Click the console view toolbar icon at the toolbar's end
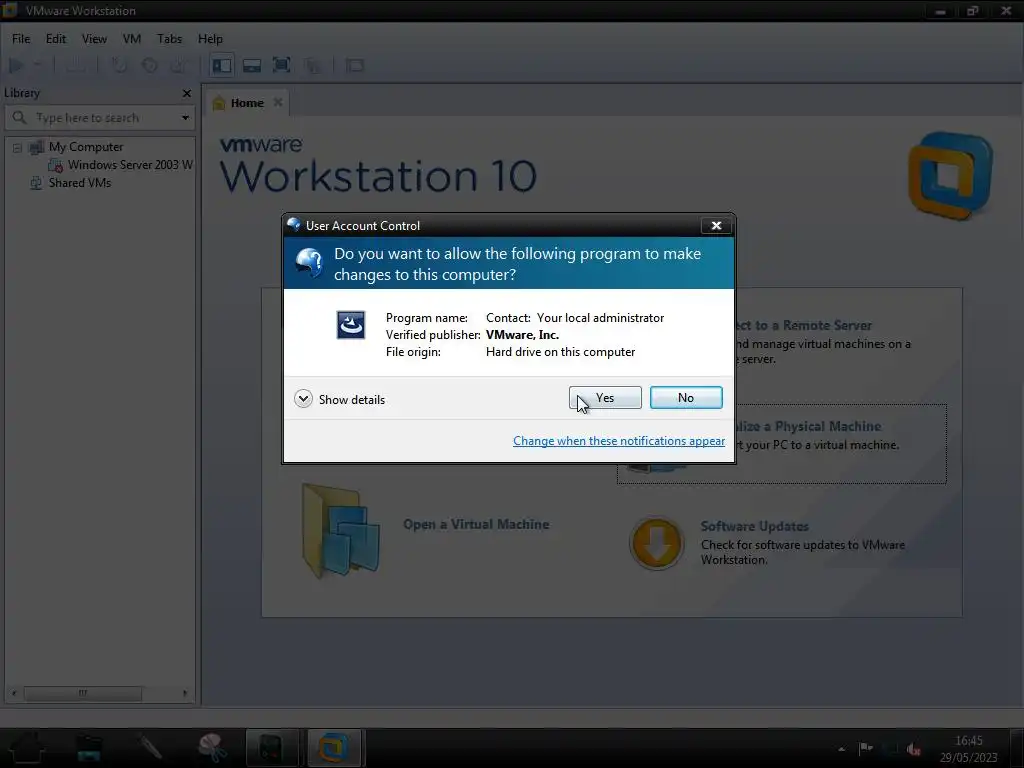Screen dimensions: 1024x768 point(355,65)
